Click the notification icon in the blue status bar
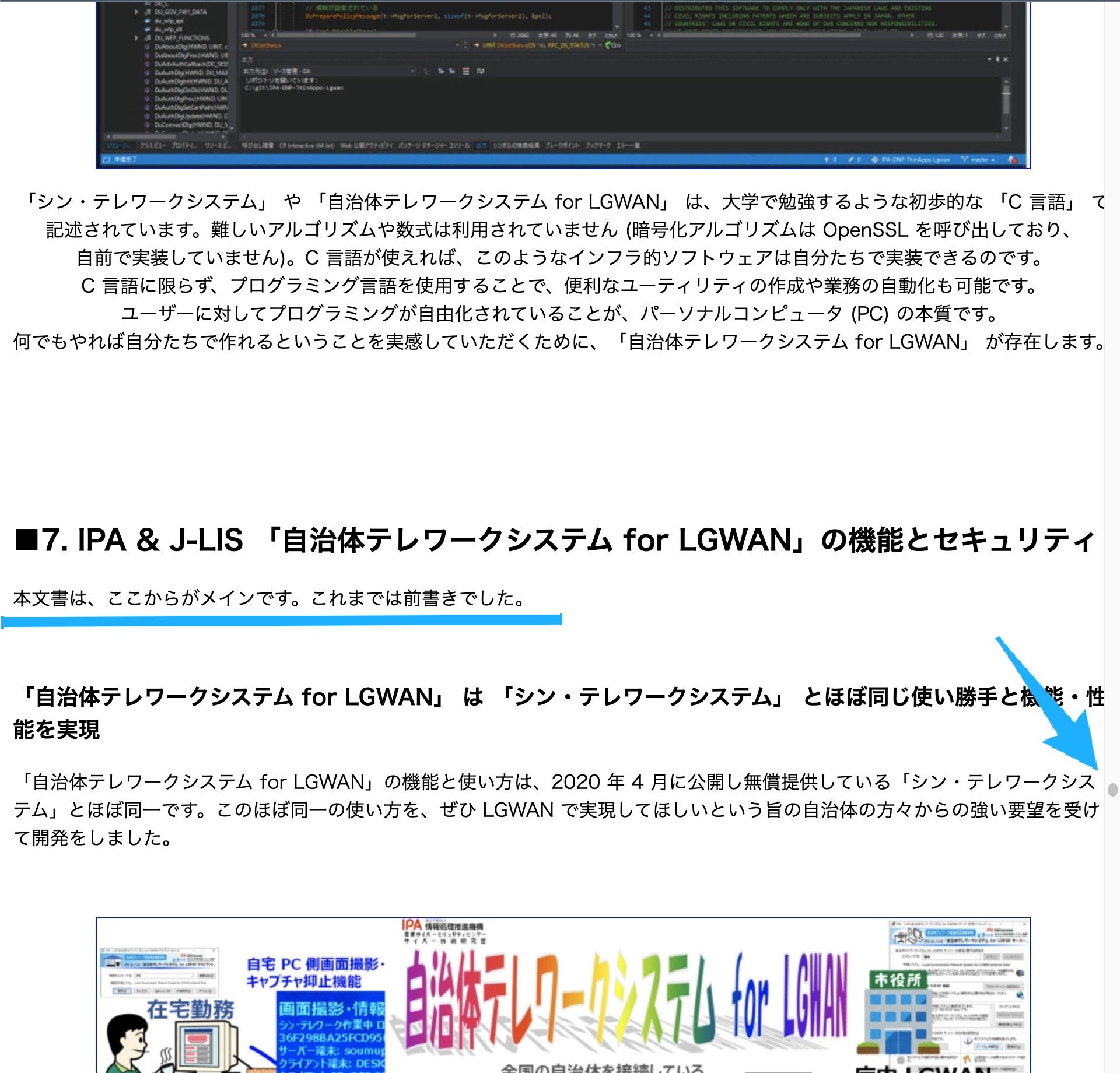 point(1012,159)
